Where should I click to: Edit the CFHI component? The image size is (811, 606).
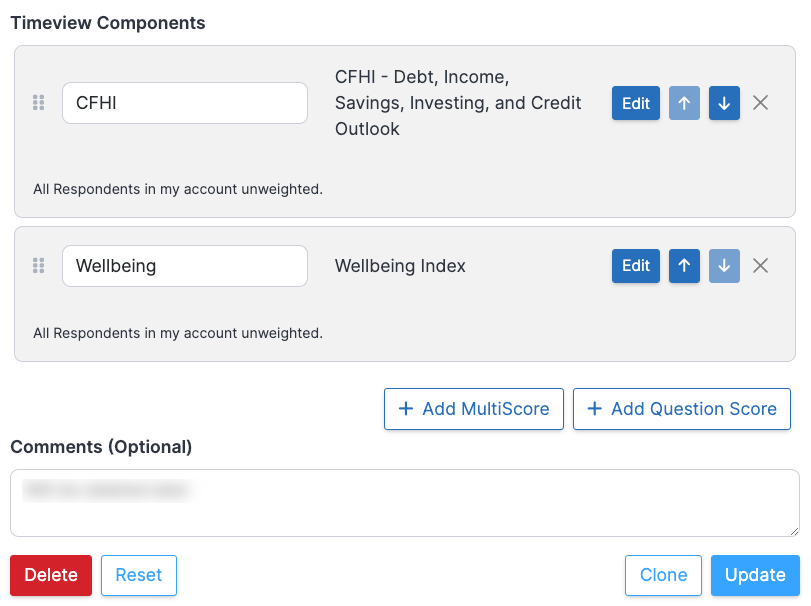point(636,103)
